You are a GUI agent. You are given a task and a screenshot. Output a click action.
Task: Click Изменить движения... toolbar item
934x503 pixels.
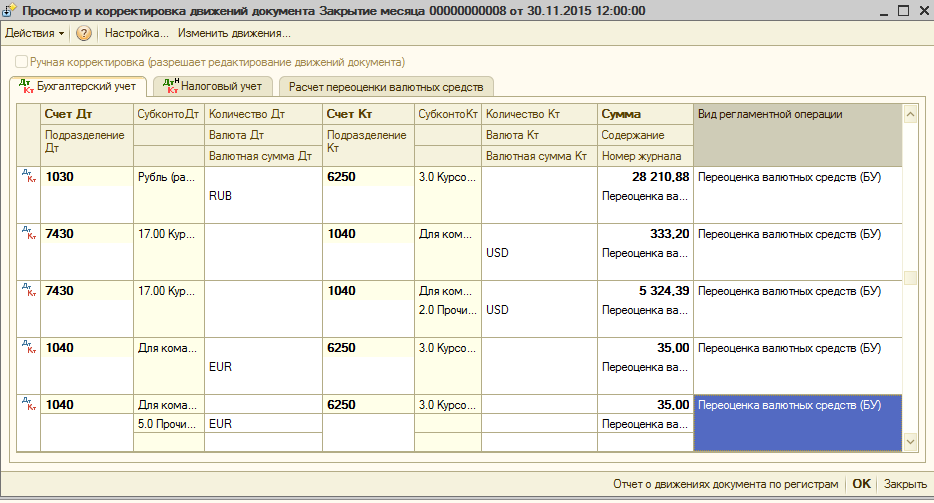pos(234,33)
